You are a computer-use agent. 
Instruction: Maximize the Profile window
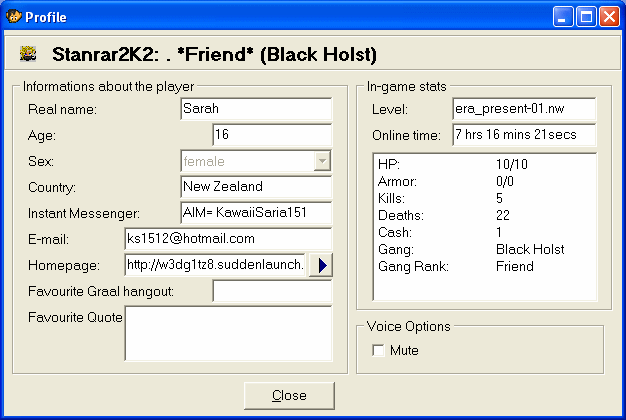pyautogui.click(x=589, y=16)
